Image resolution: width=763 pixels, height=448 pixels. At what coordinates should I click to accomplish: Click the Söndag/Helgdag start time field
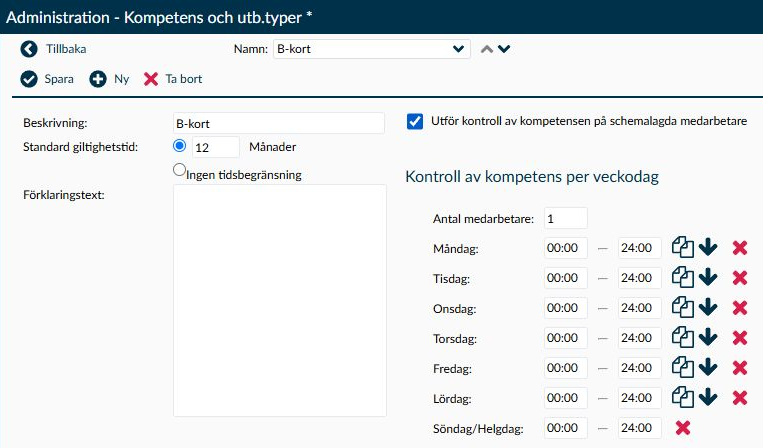565,428
